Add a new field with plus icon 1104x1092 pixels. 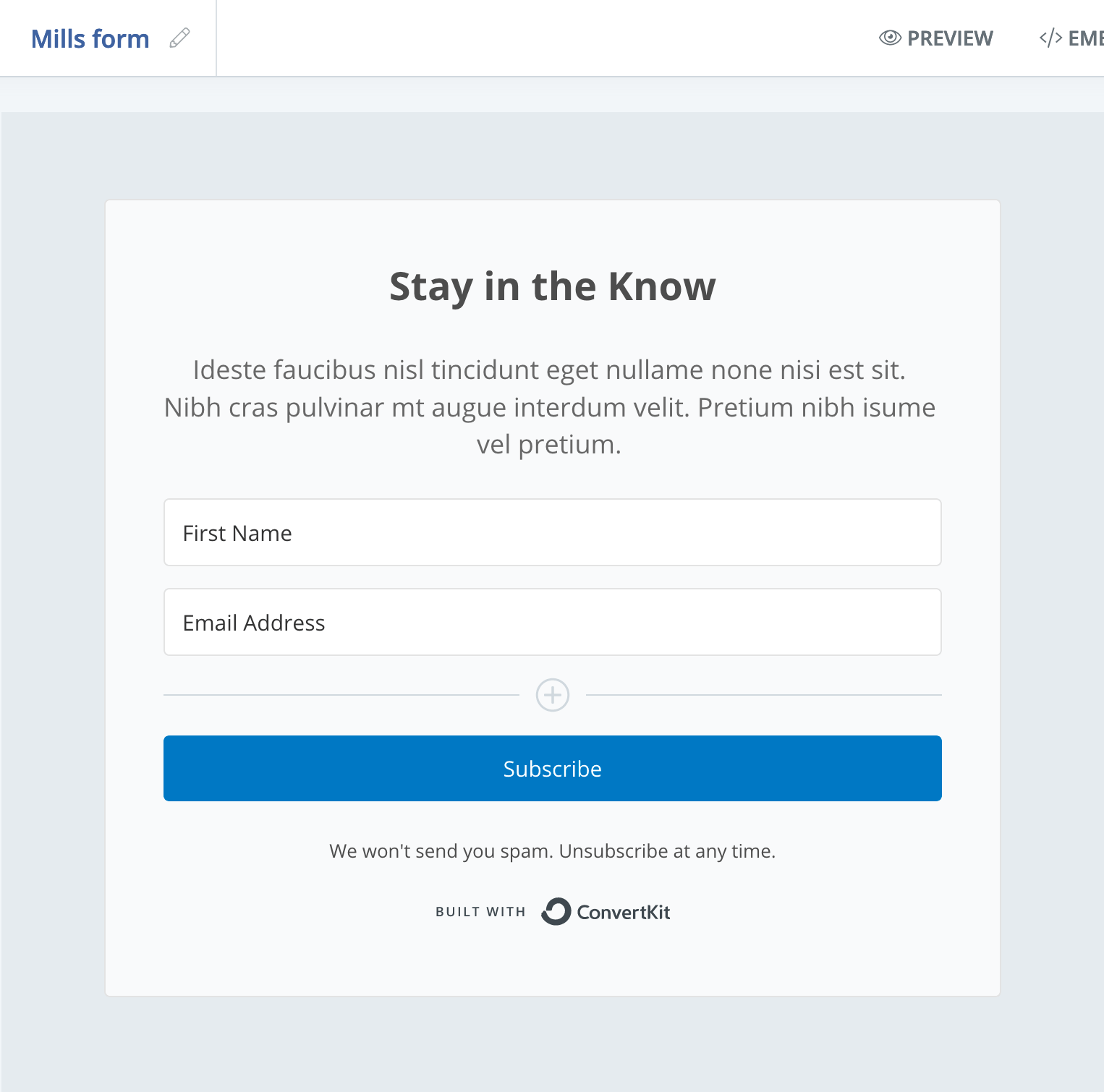pyautogui.click(x=553, y=695)
